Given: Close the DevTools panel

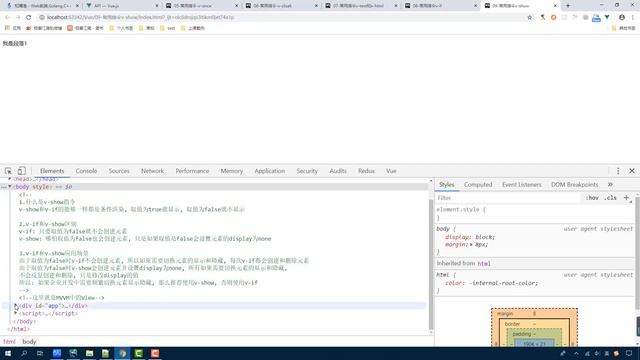Looking at the screenshot, I should 632,171.
